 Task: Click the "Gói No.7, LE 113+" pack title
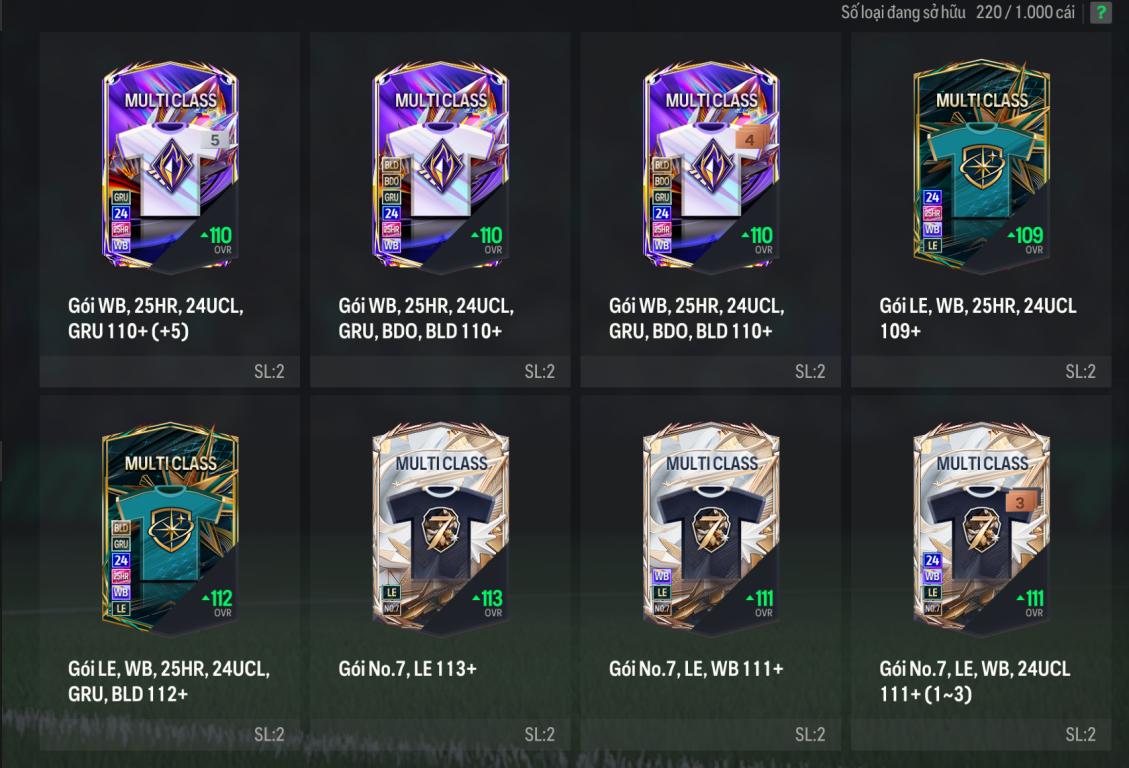[x=408, y=669]
